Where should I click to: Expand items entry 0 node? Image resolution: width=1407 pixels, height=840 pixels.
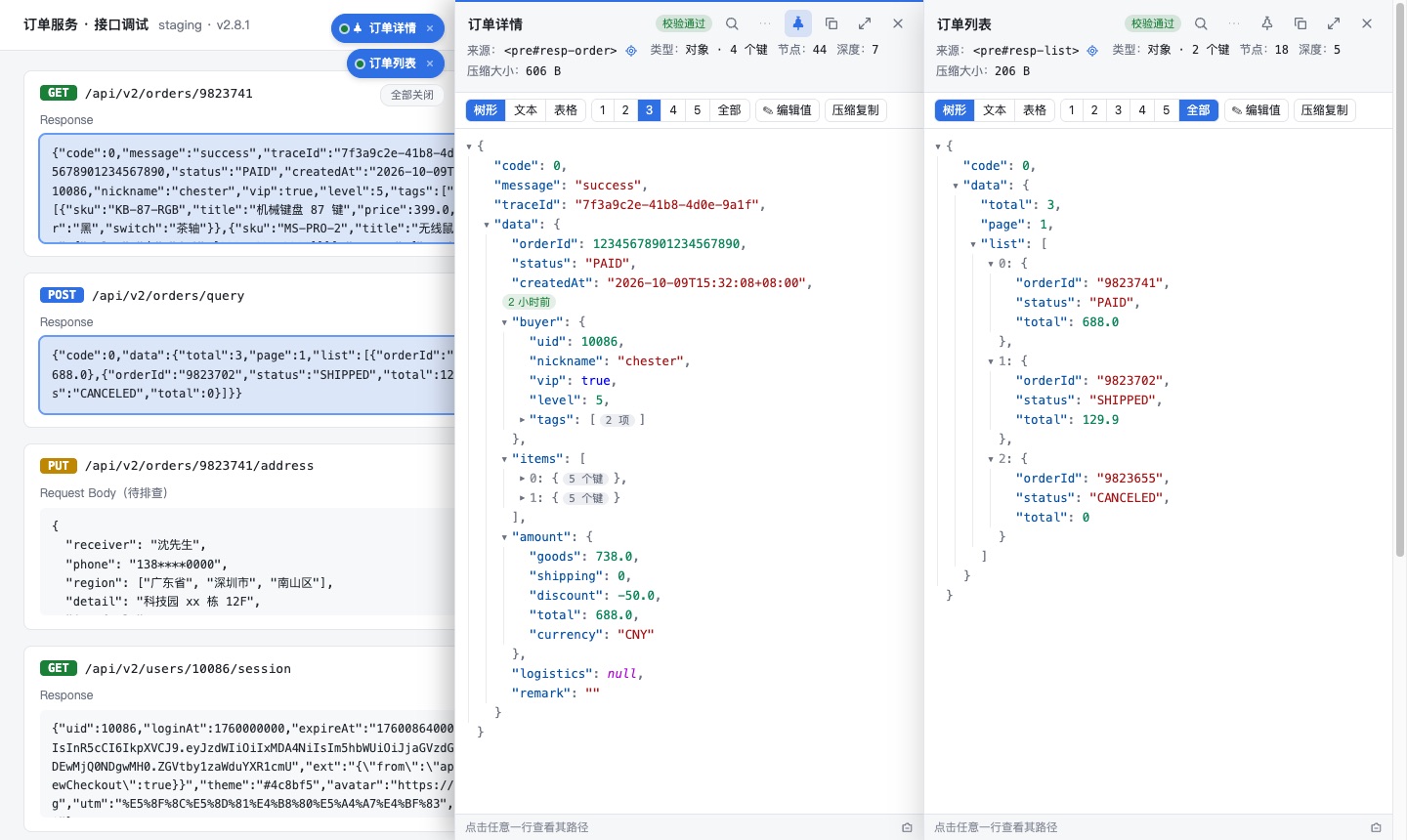[523, 479]
